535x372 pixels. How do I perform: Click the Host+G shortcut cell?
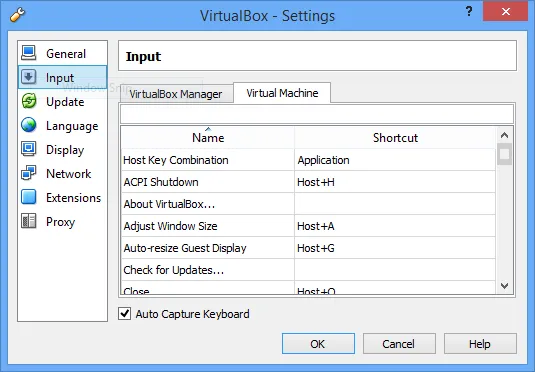coord(395,248)
